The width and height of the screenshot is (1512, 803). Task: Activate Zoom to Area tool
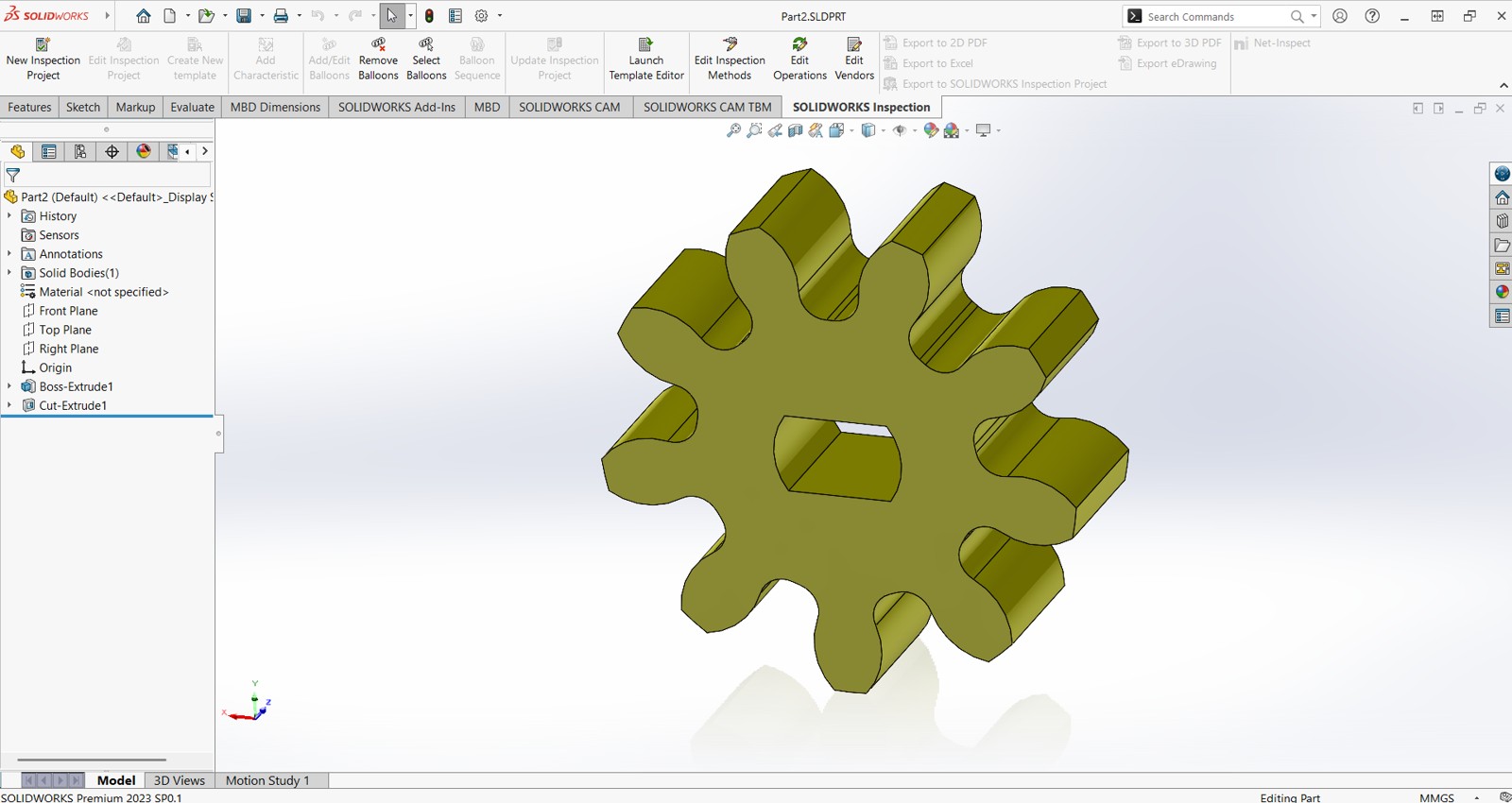click(754, 130)
